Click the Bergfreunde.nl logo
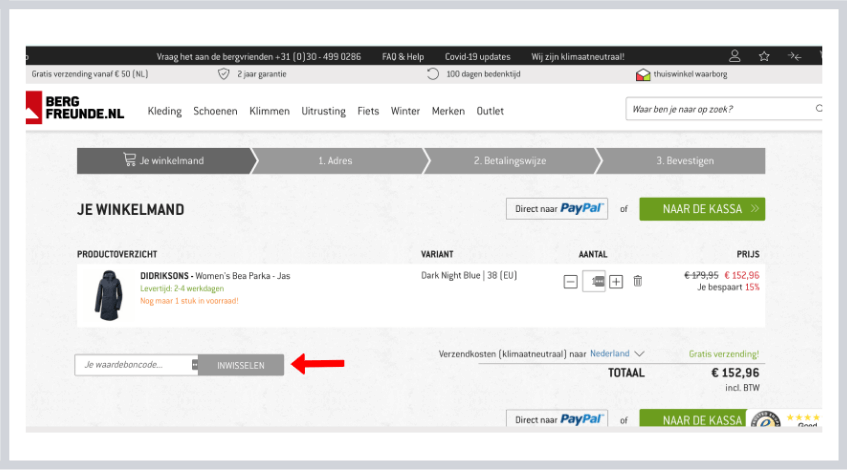 click(x=76, y=107)
